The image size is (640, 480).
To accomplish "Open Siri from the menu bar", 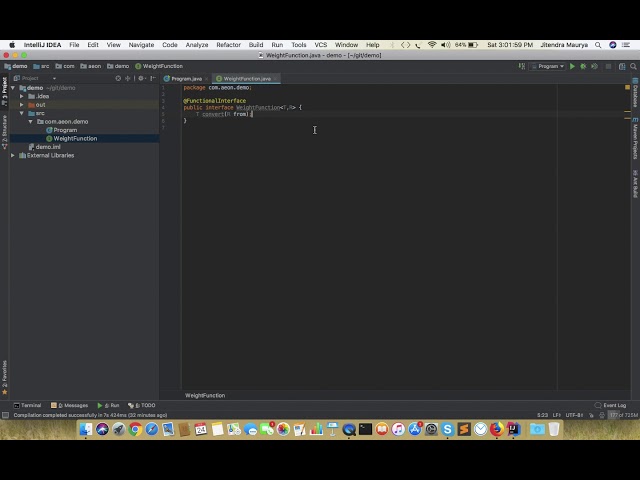I will pos(613,45).
